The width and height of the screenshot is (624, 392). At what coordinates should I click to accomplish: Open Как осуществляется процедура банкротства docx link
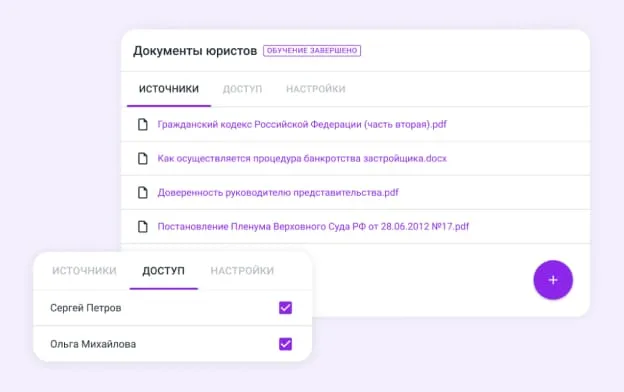click(x=302, y=158)
